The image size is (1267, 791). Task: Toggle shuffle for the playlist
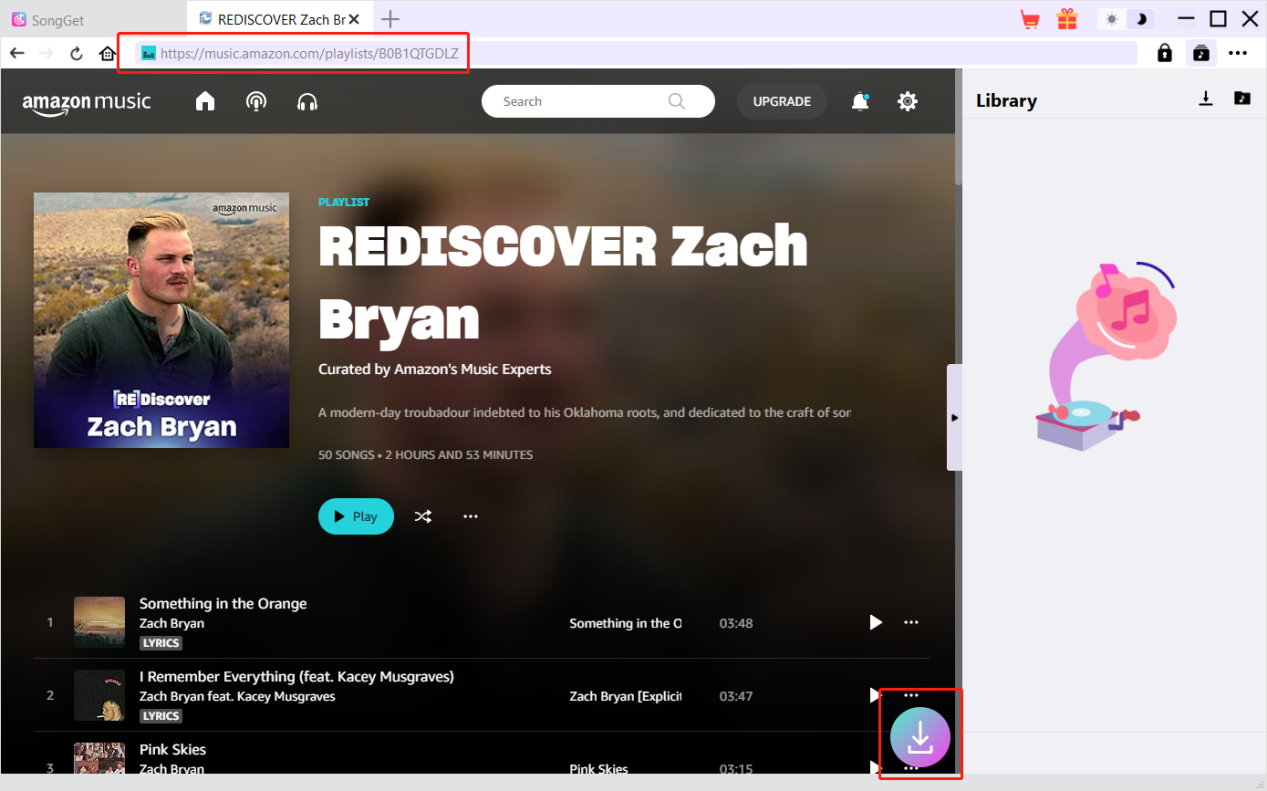coord(423,516)
